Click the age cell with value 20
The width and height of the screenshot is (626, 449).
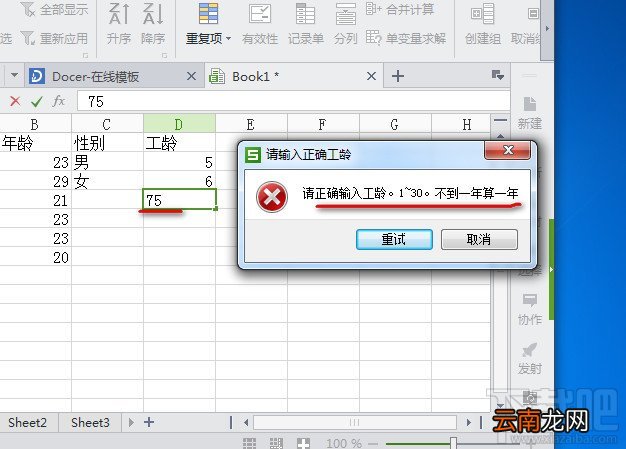pyautogui.click(x=35, y=257)
